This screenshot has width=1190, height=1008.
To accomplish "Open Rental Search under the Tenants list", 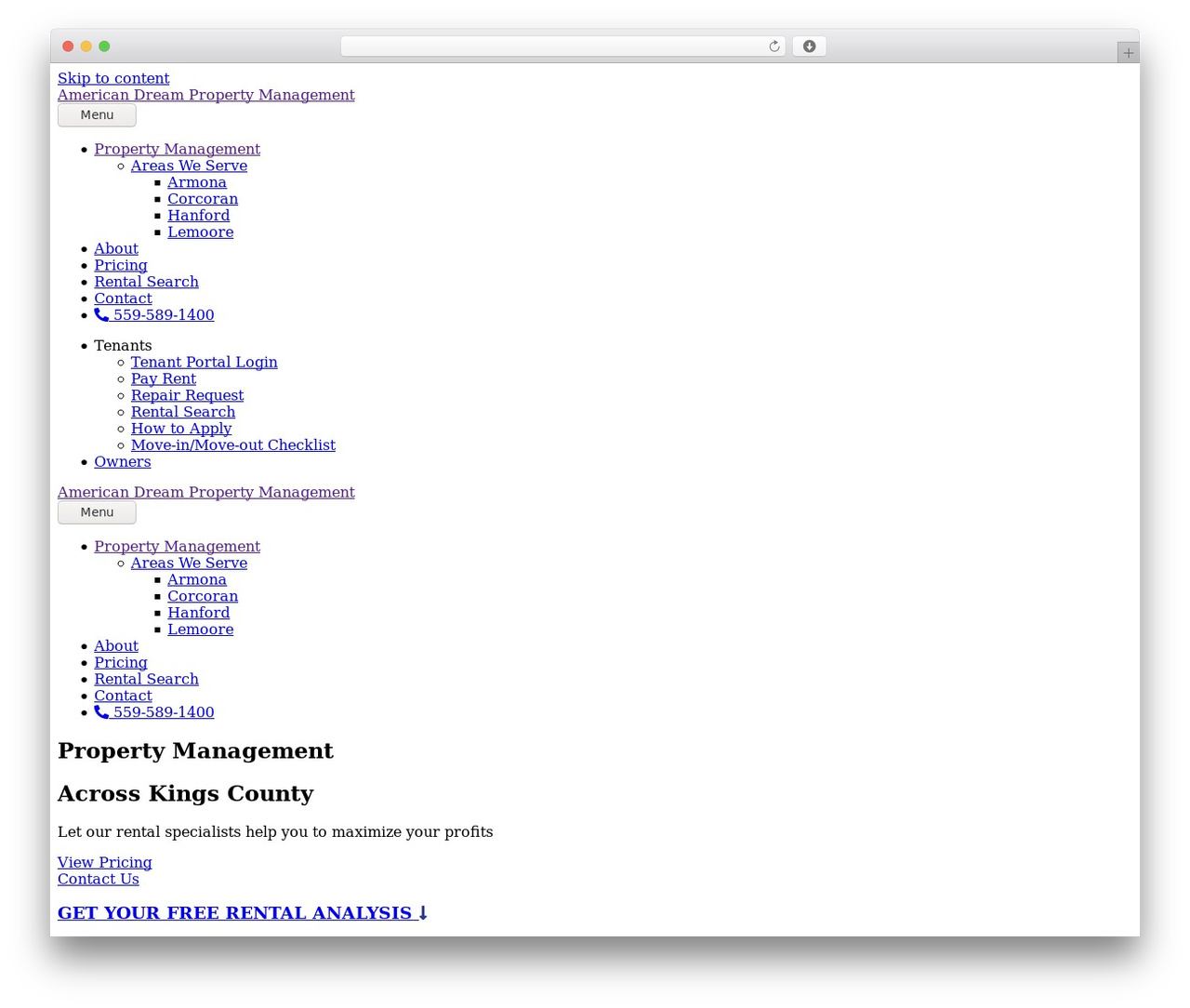I will coord(183,412).
